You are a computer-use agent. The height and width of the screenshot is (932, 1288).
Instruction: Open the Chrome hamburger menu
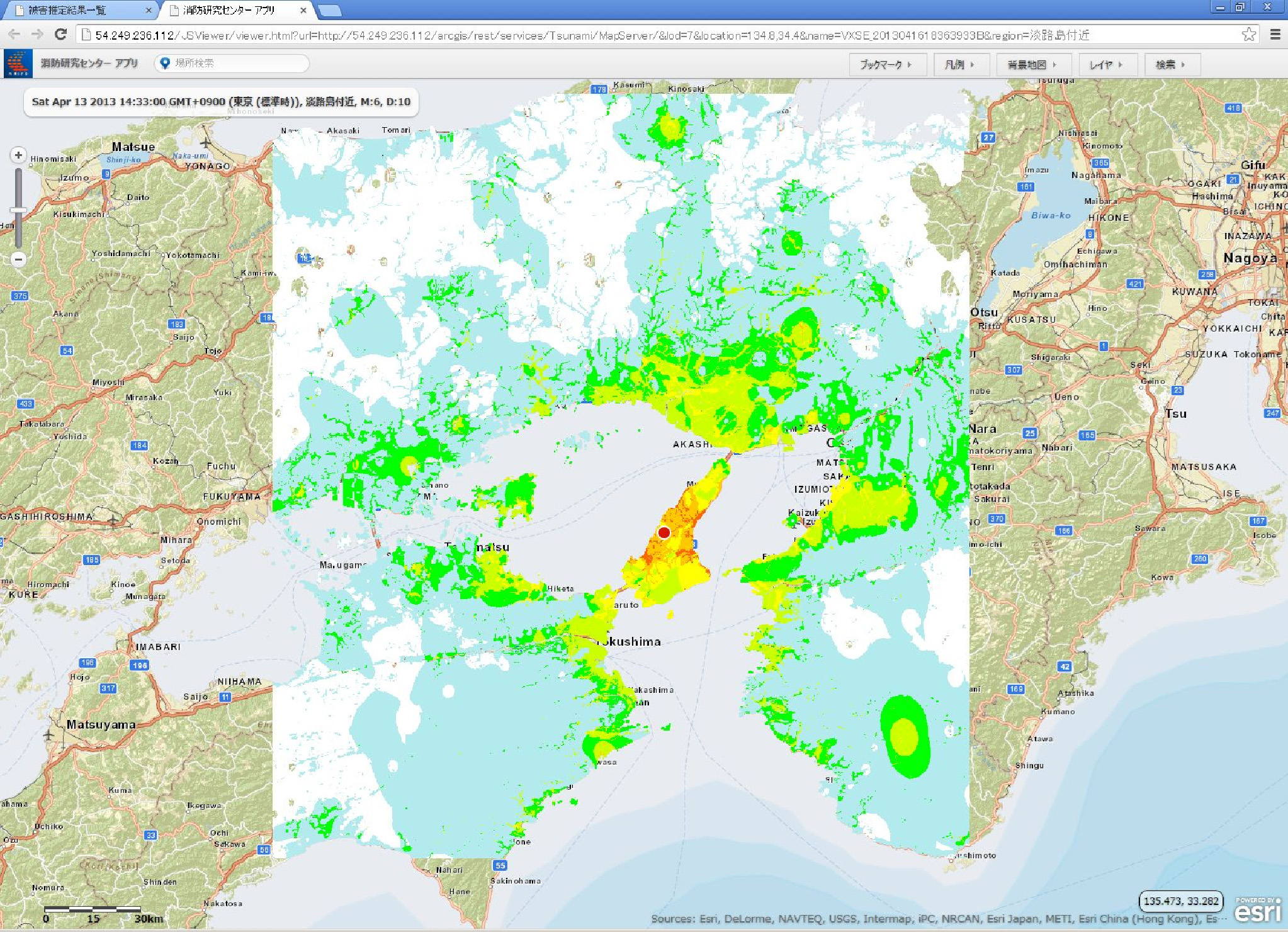tap(1275, 35)
